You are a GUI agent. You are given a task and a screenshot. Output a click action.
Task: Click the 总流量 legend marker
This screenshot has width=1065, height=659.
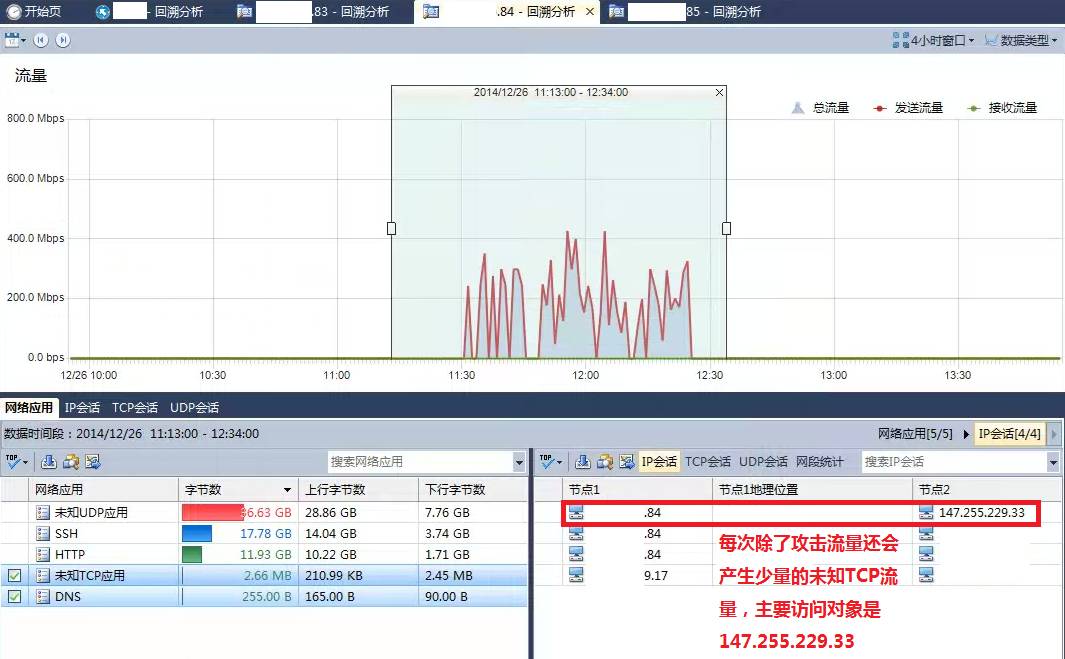798,107
